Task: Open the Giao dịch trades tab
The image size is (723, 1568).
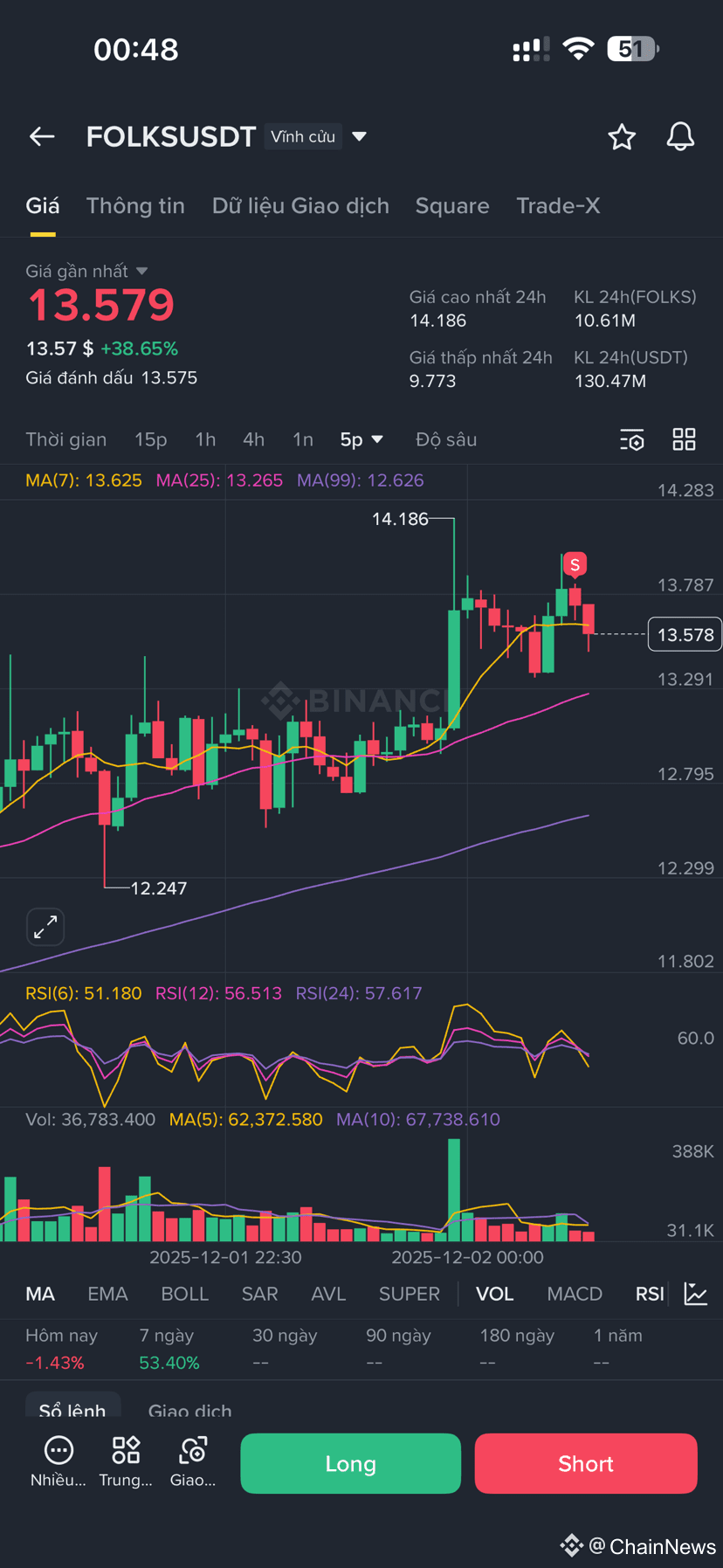Action: 189,1410
